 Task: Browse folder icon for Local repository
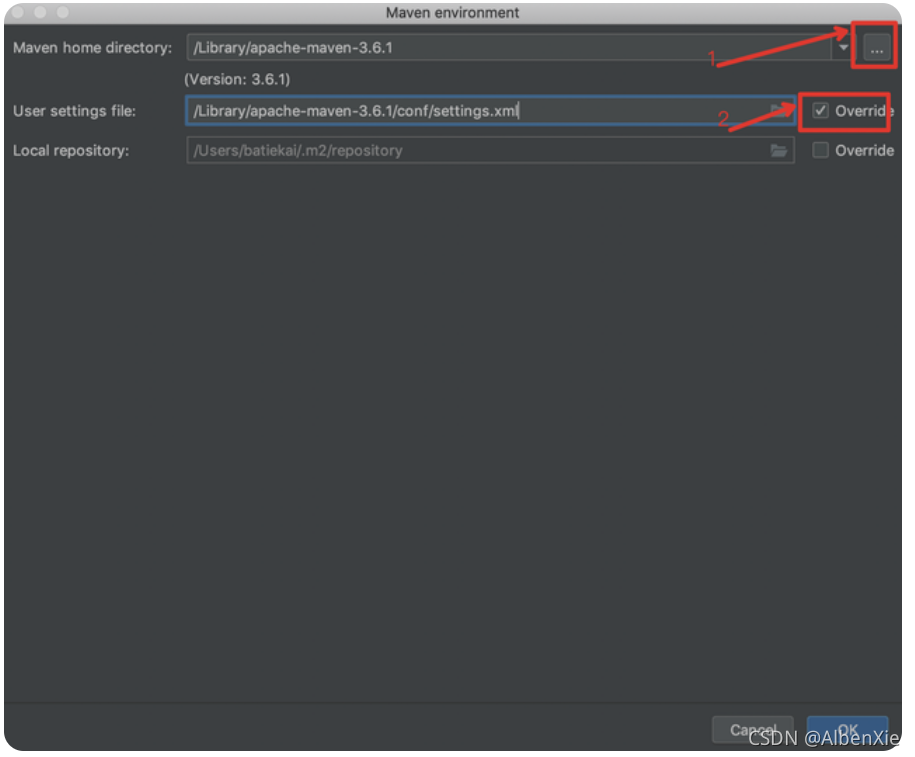pos(778,151)
